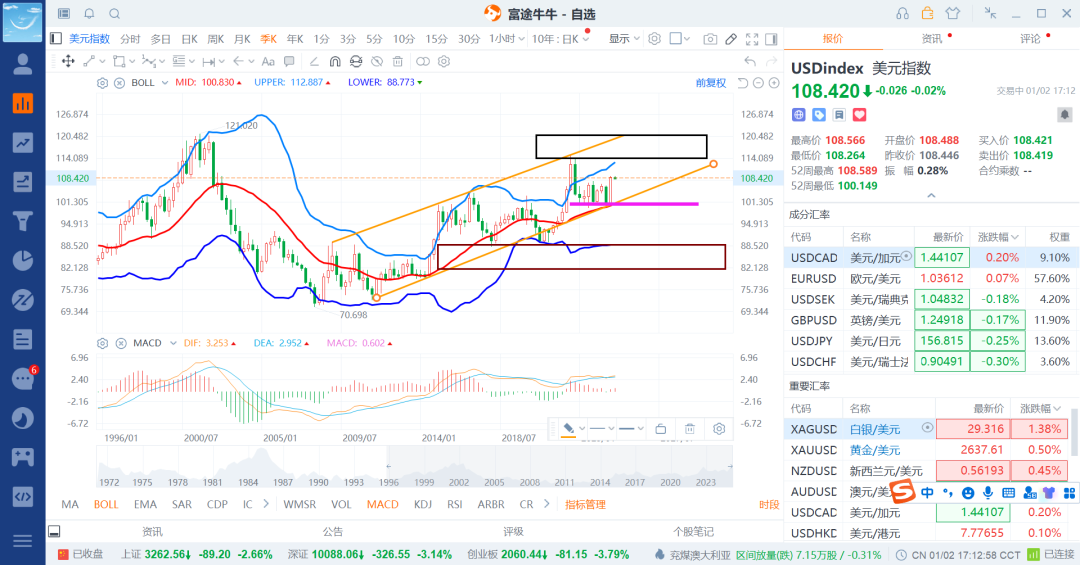Expand the BOLL indicator dropdown arrow
The height and width of the screenshot is (565, 1080).
pyautogui.click(x=165, y=83)
